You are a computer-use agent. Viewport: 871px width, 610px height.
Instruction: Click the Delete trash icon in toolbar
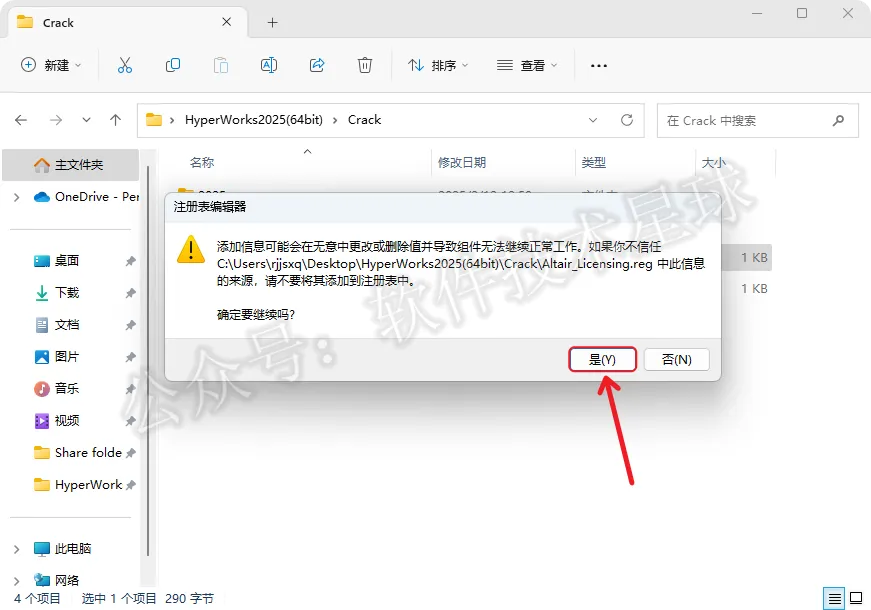pos(364,66)
